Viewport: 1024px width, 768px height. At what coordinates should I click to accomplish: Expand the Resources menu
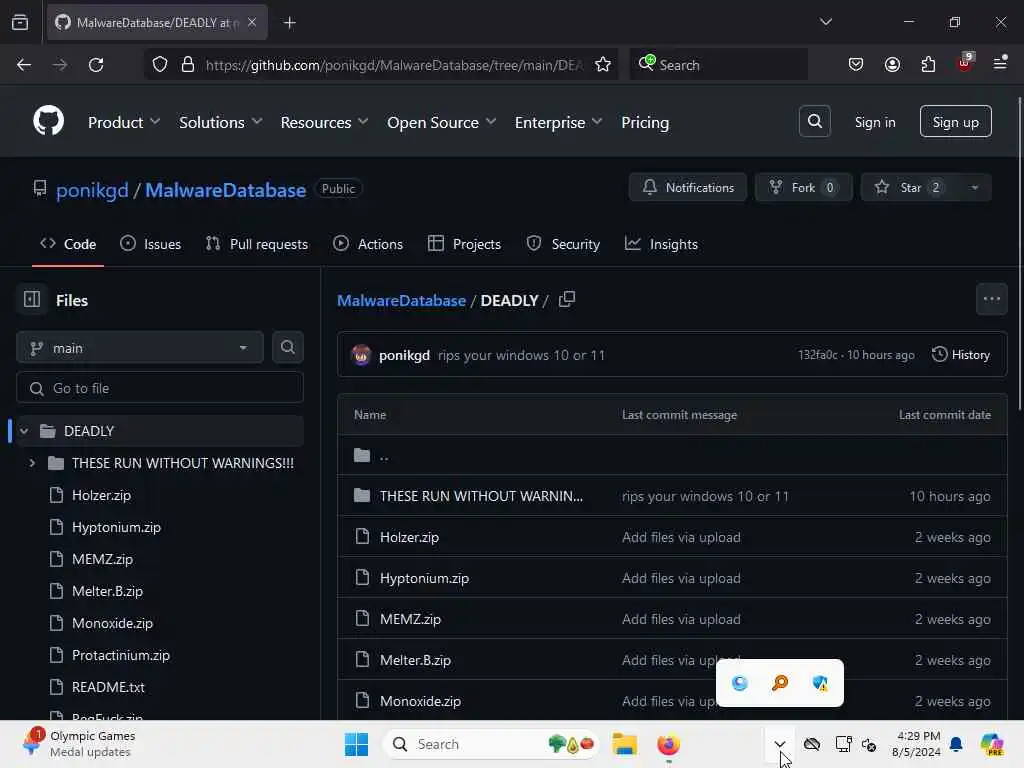(x=324, y=122)
